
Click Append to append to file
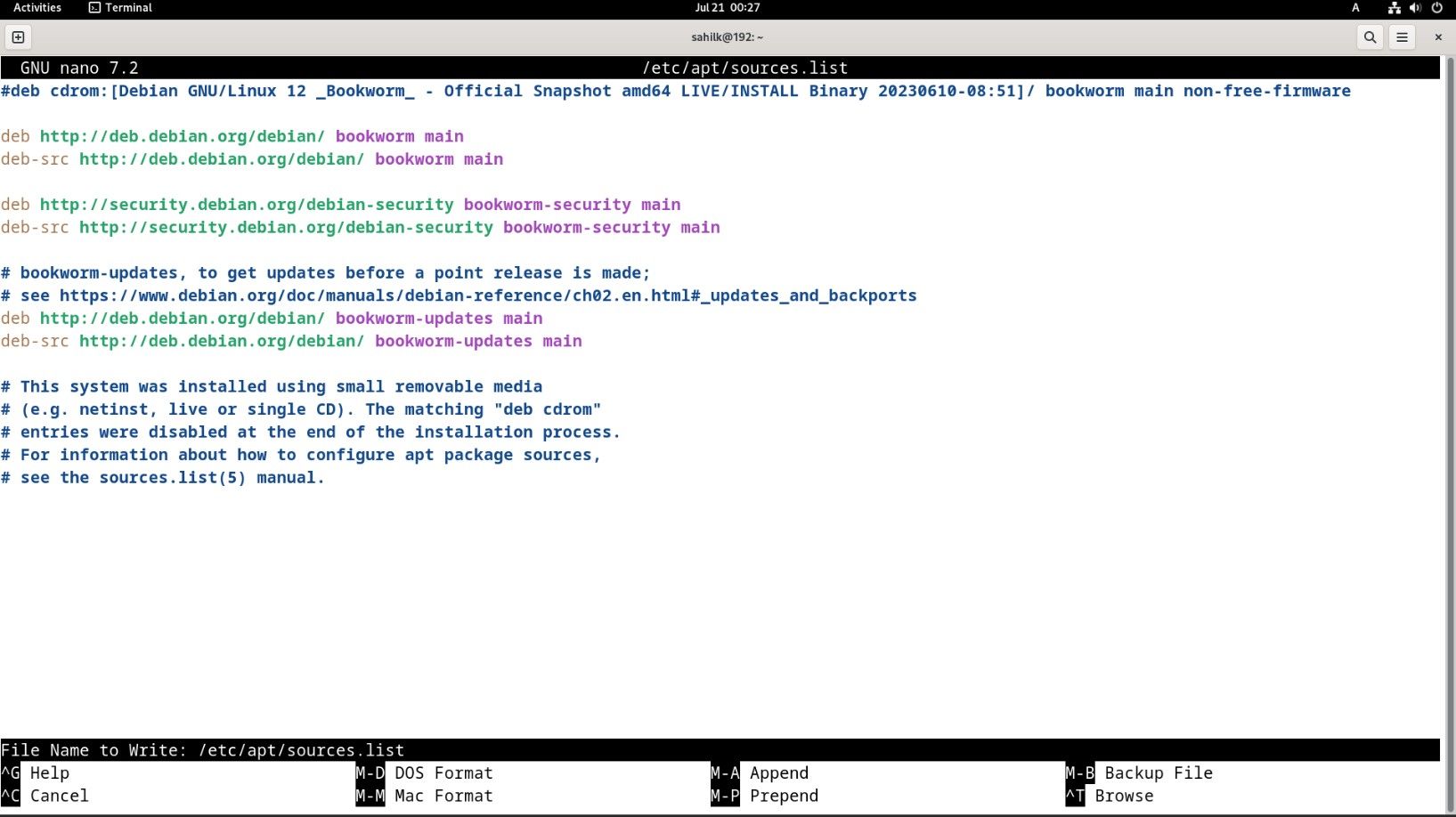coord(768,773)
